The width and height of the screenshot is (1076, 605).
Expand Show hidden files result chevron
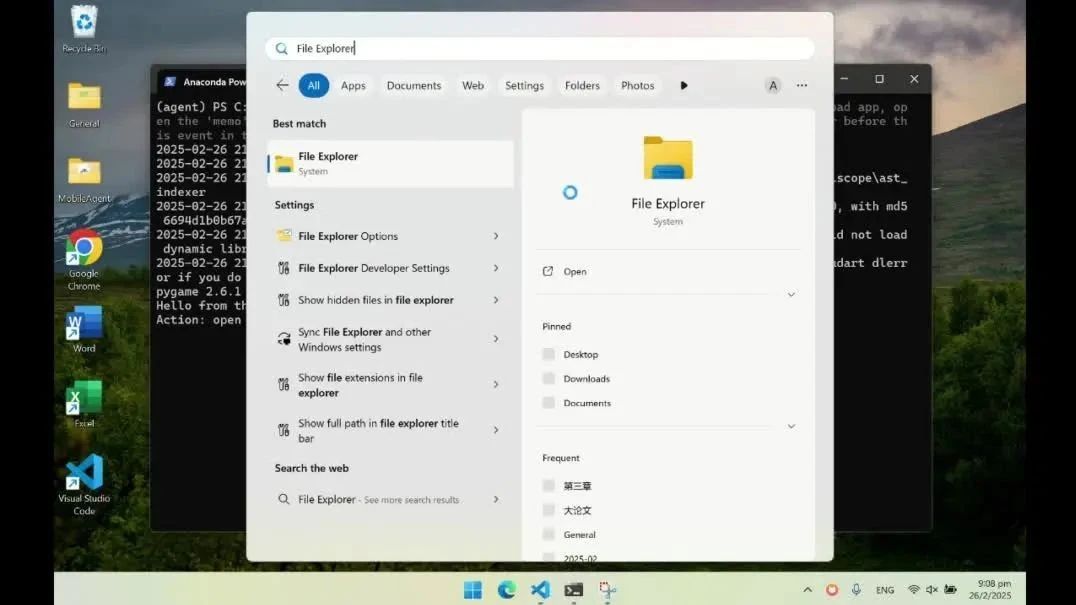pyautogui.click(x=495, y=300)
